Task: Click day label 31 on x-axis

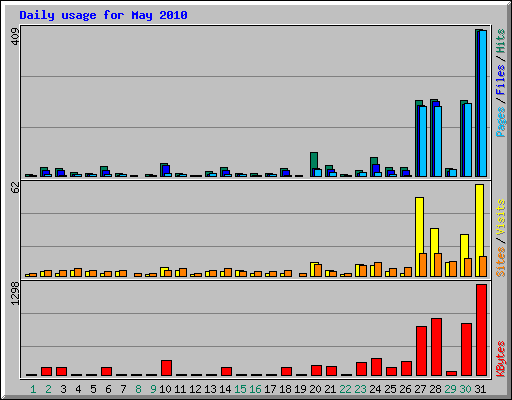Action: point(480,389)
